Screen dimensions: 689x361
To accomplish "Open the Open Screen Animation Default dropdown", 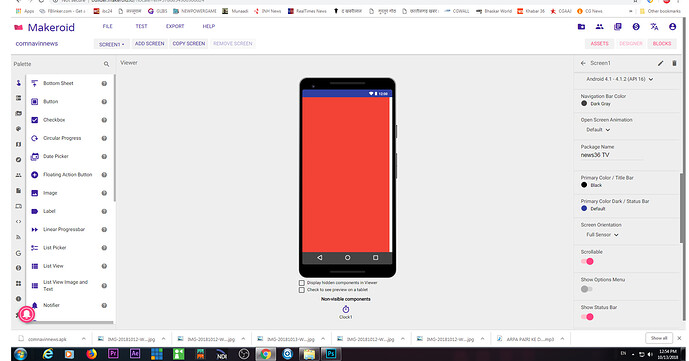I will coord(598,130).
